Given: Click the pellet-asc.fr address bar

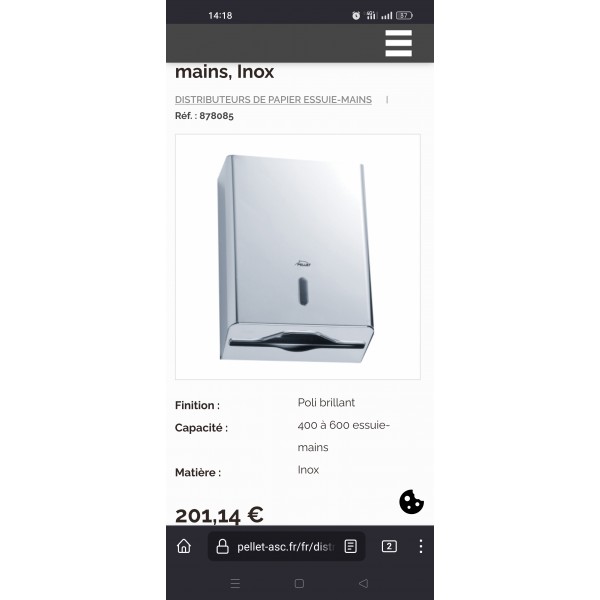Looking at the screenshot, I should [x=286, y=546].
